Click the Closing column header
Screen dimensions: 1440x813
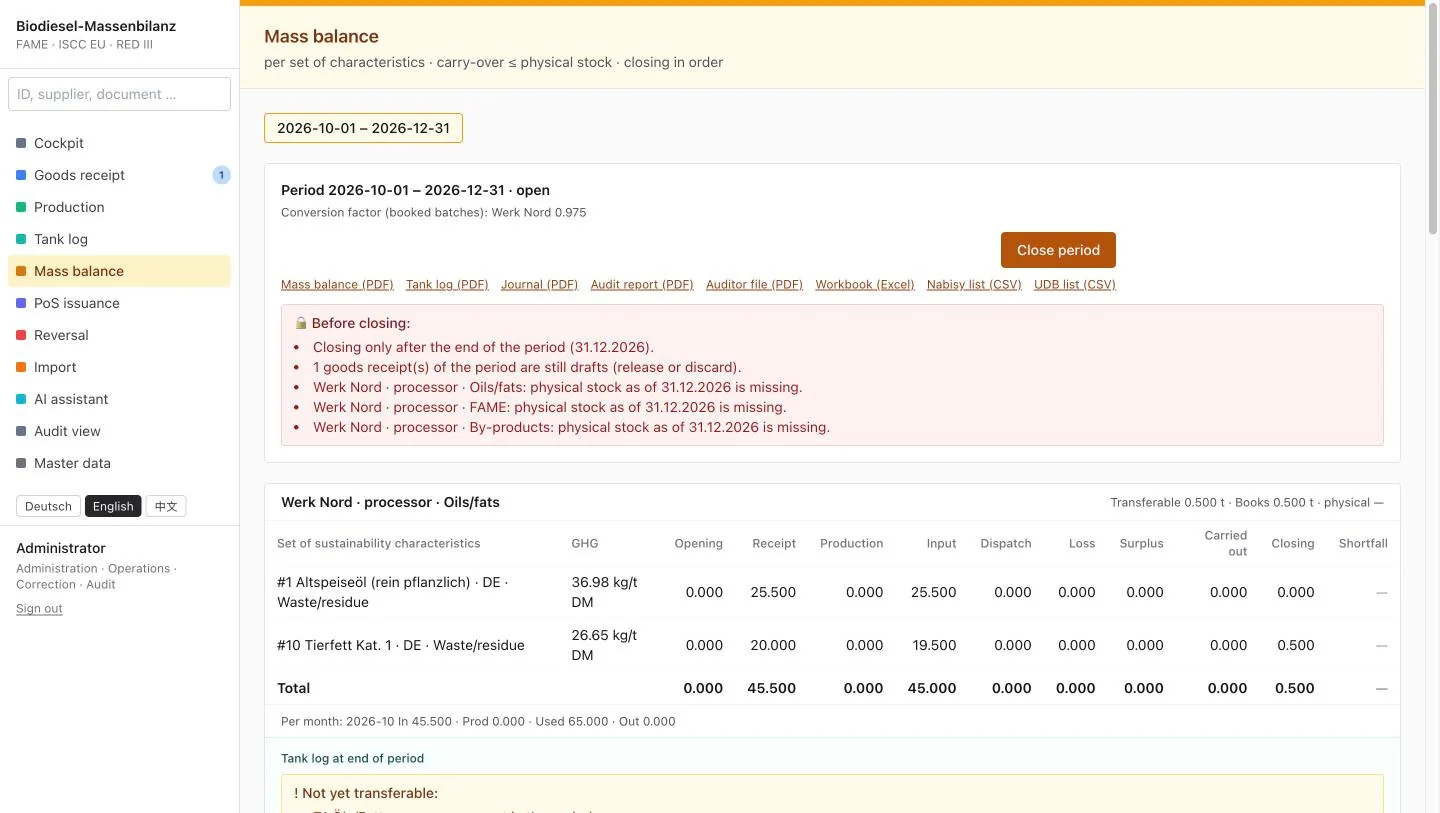coord(1293,543)
